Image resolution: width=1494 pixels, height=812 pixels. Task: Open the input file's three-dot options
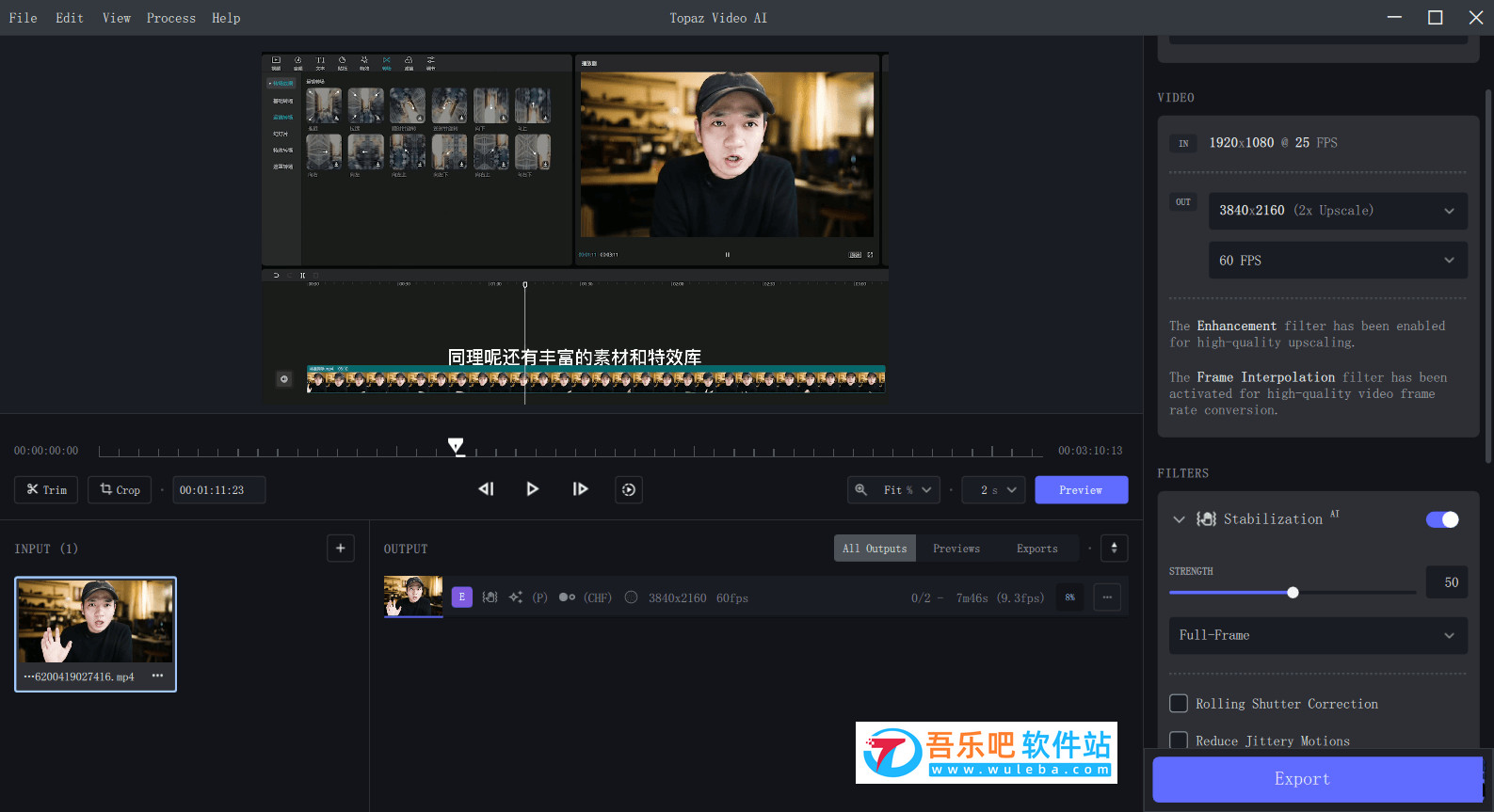click(157, 676)
